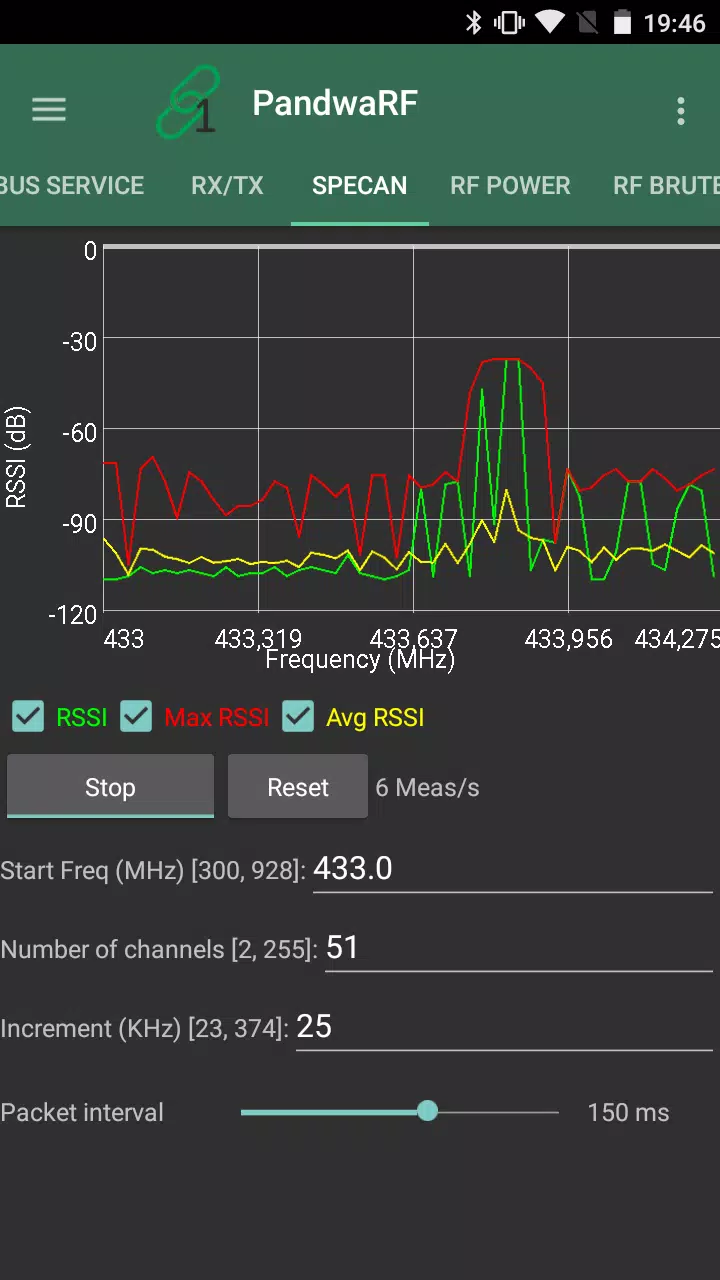This screenshot has width=720, height=1280.
Task: Disable the Avg RSSI checkbox
Action: point(298,716)
